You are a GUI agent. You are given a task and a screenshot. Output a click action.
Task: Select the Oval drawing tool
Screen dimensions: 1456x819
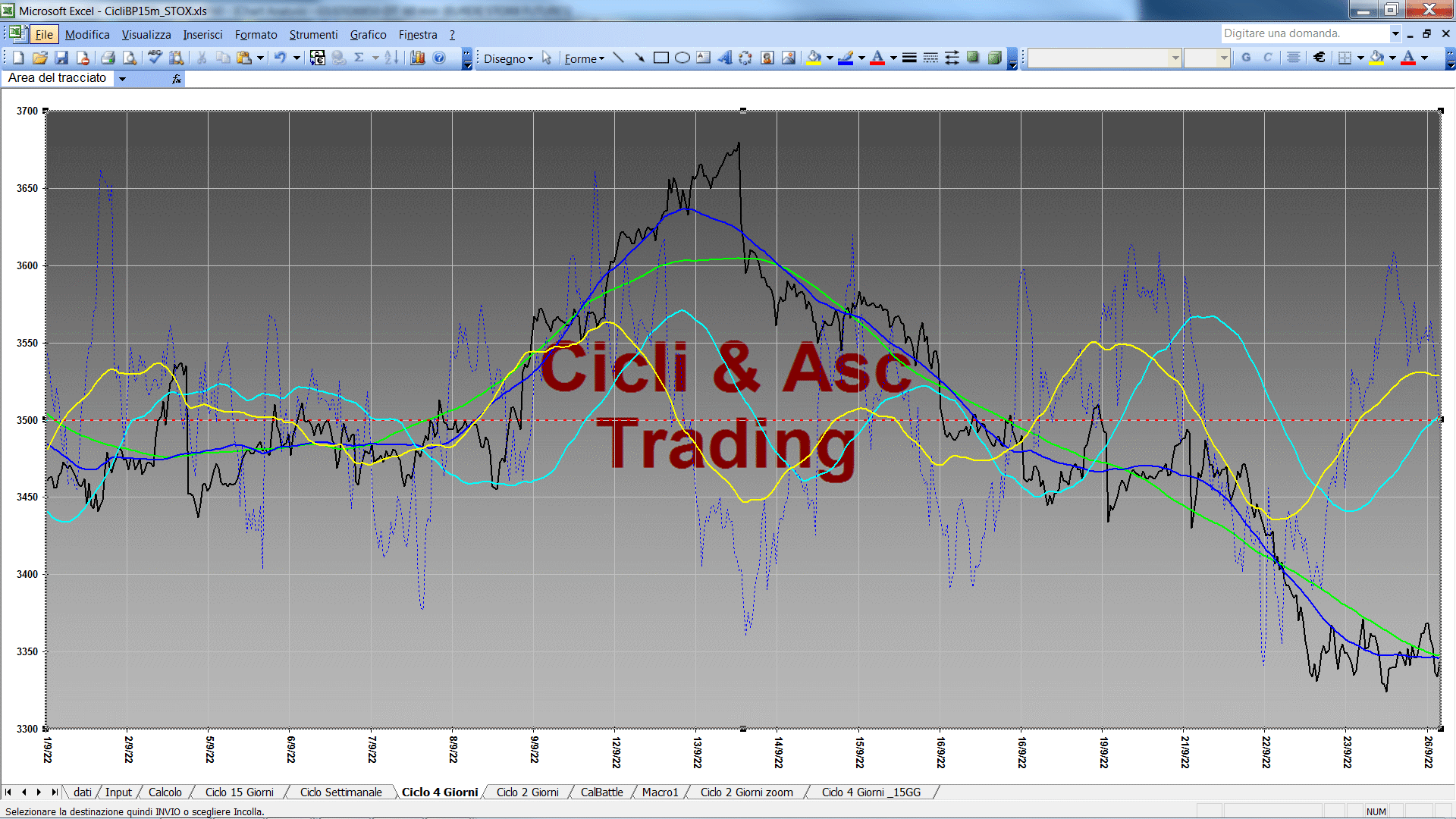tap(682, 58)
